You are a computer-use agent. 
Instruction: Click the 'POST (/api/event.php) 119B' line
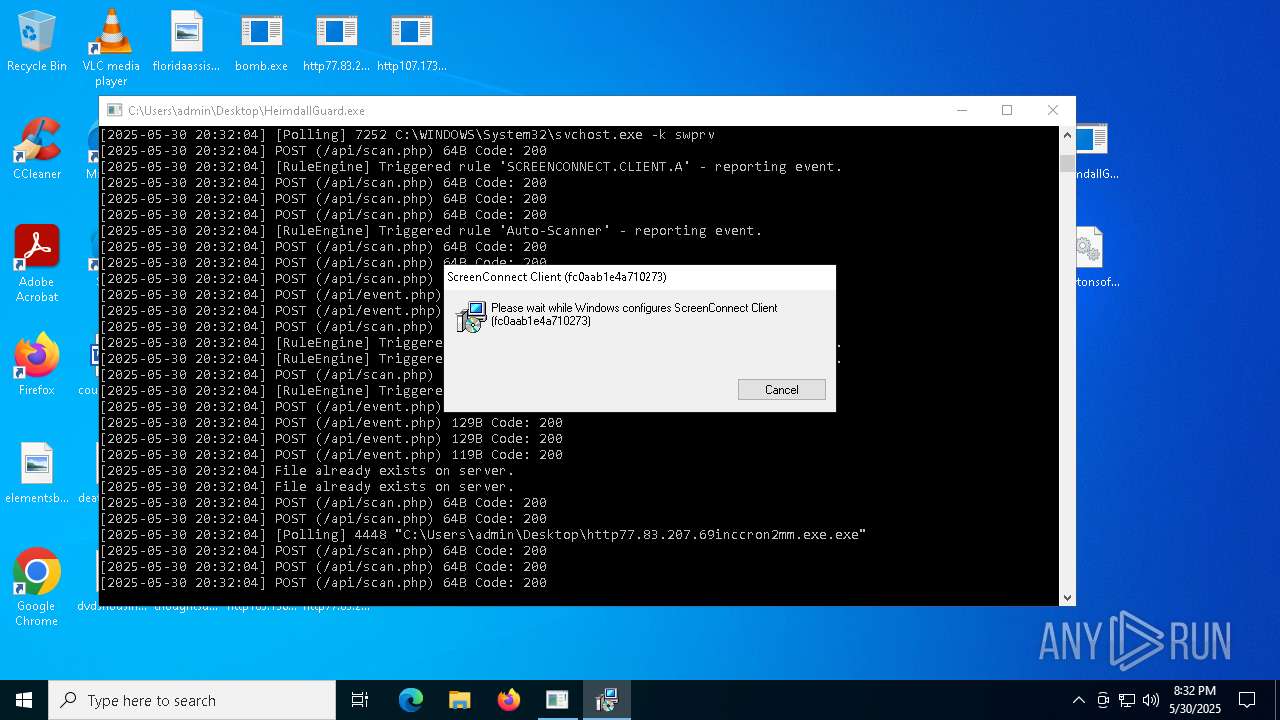[331, 455]
